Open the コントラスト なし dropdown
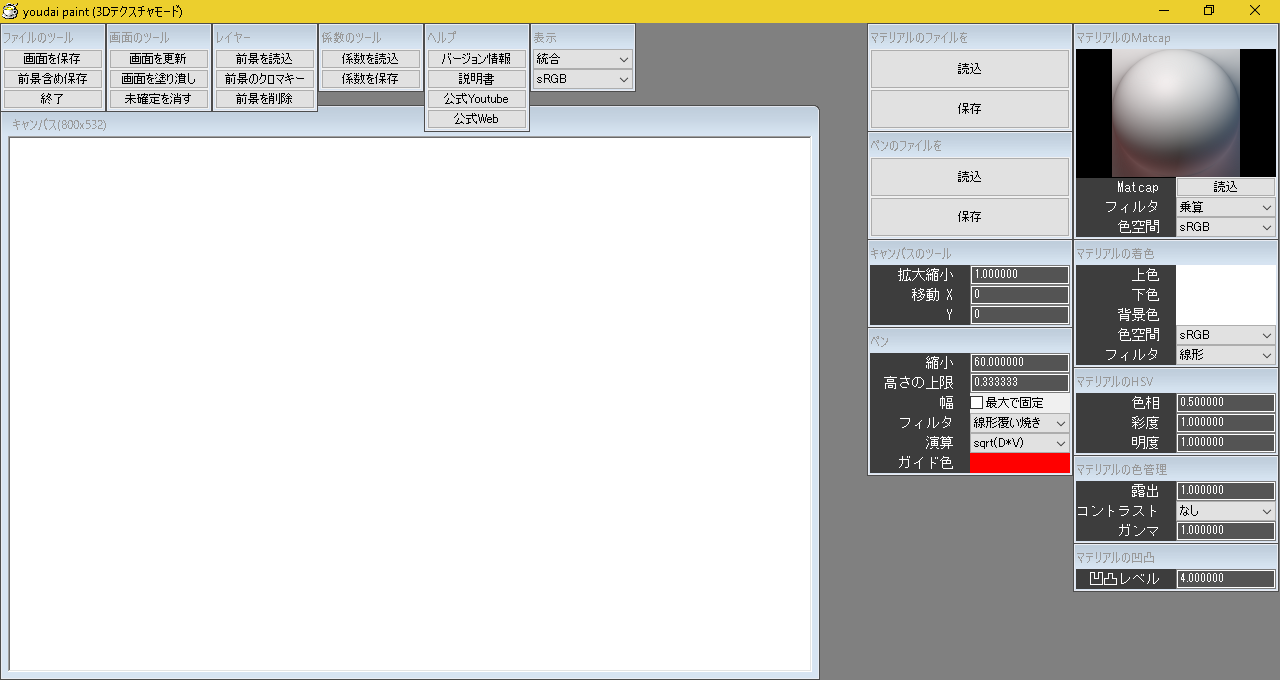The height and width of the screenshot is (680, 1280). pyautogui.click(x=1225, y=511)
